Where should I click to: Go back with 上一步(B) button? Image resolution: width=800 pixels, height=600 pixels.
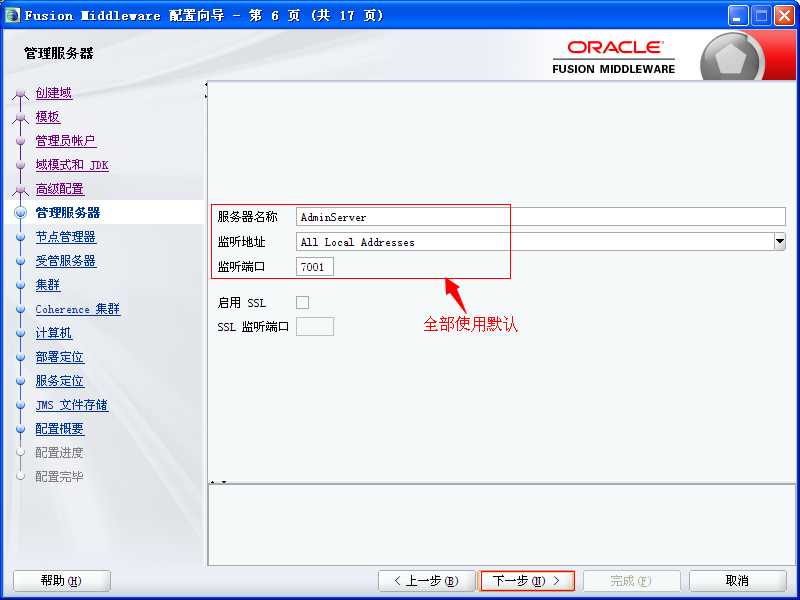click(x=427, y=581)
